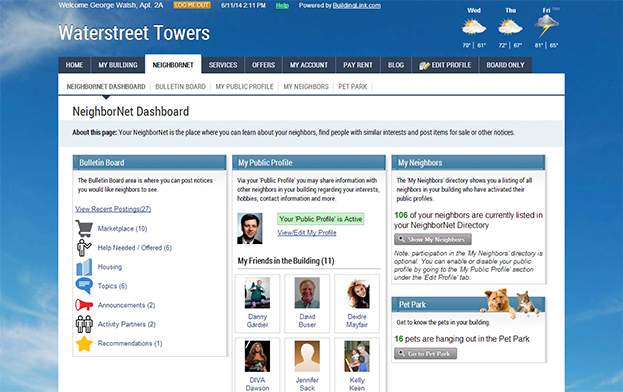Follow the View/Edit My Profile link

pos(307,233)
